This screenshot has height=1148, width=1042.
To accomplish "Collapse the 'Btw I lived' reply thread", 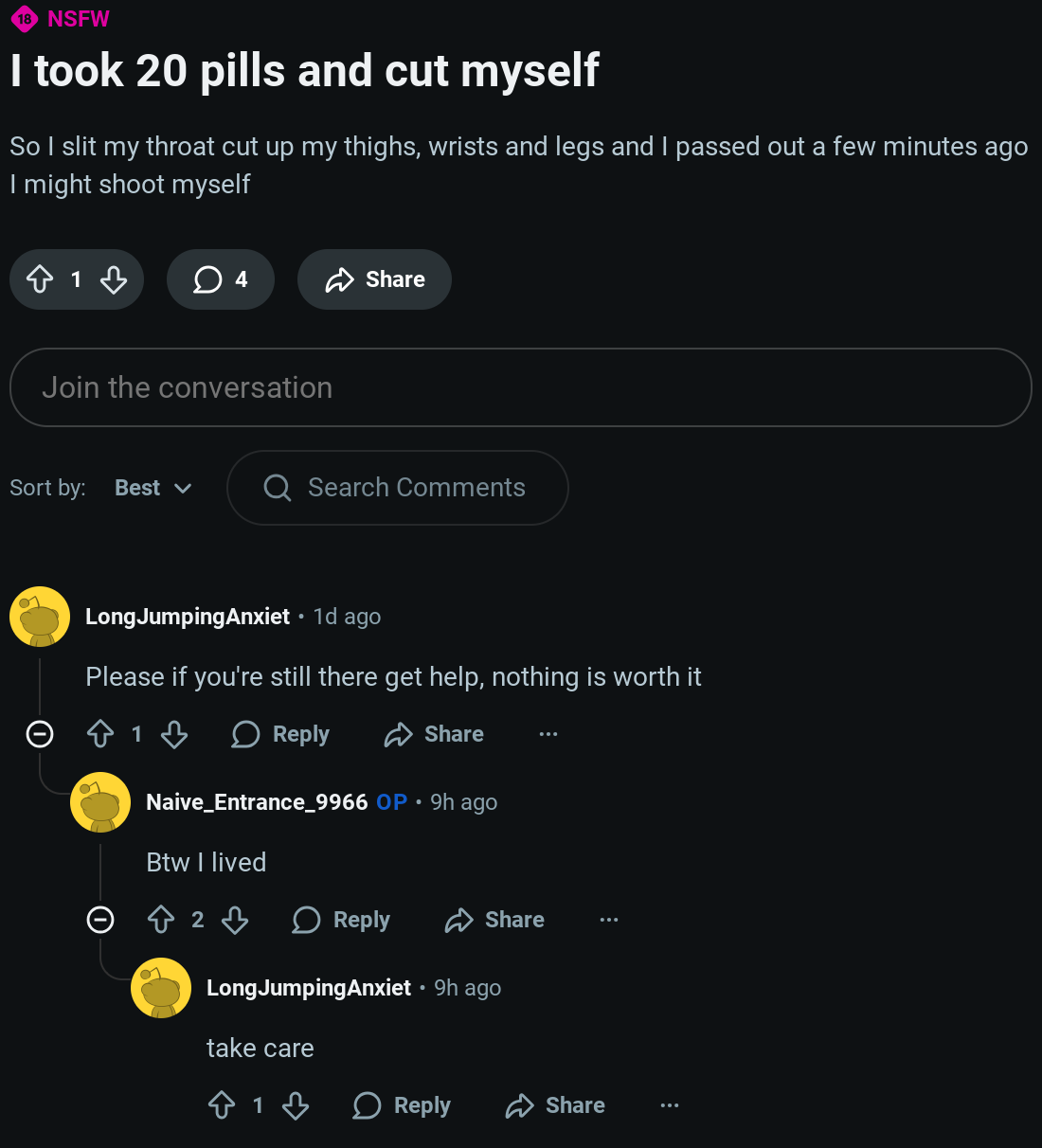I will (100, 920).
